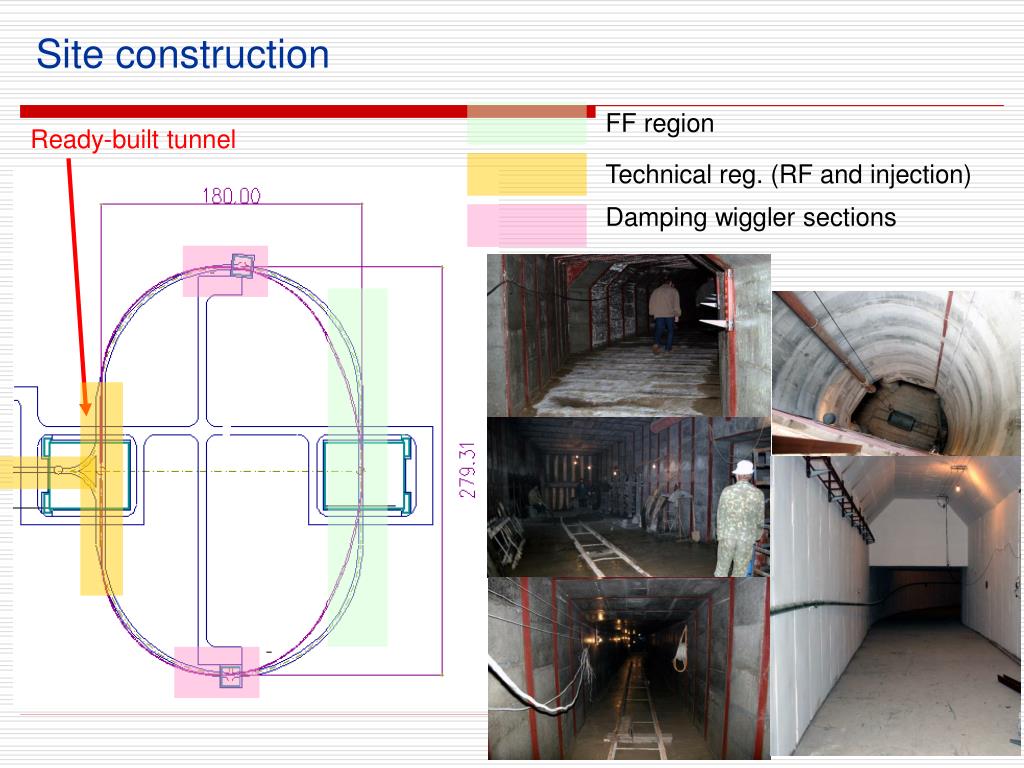Select the 'Ready-built tunnel' red label
1024x768 pixels.
pyautogui.click(x=133, y=139)
